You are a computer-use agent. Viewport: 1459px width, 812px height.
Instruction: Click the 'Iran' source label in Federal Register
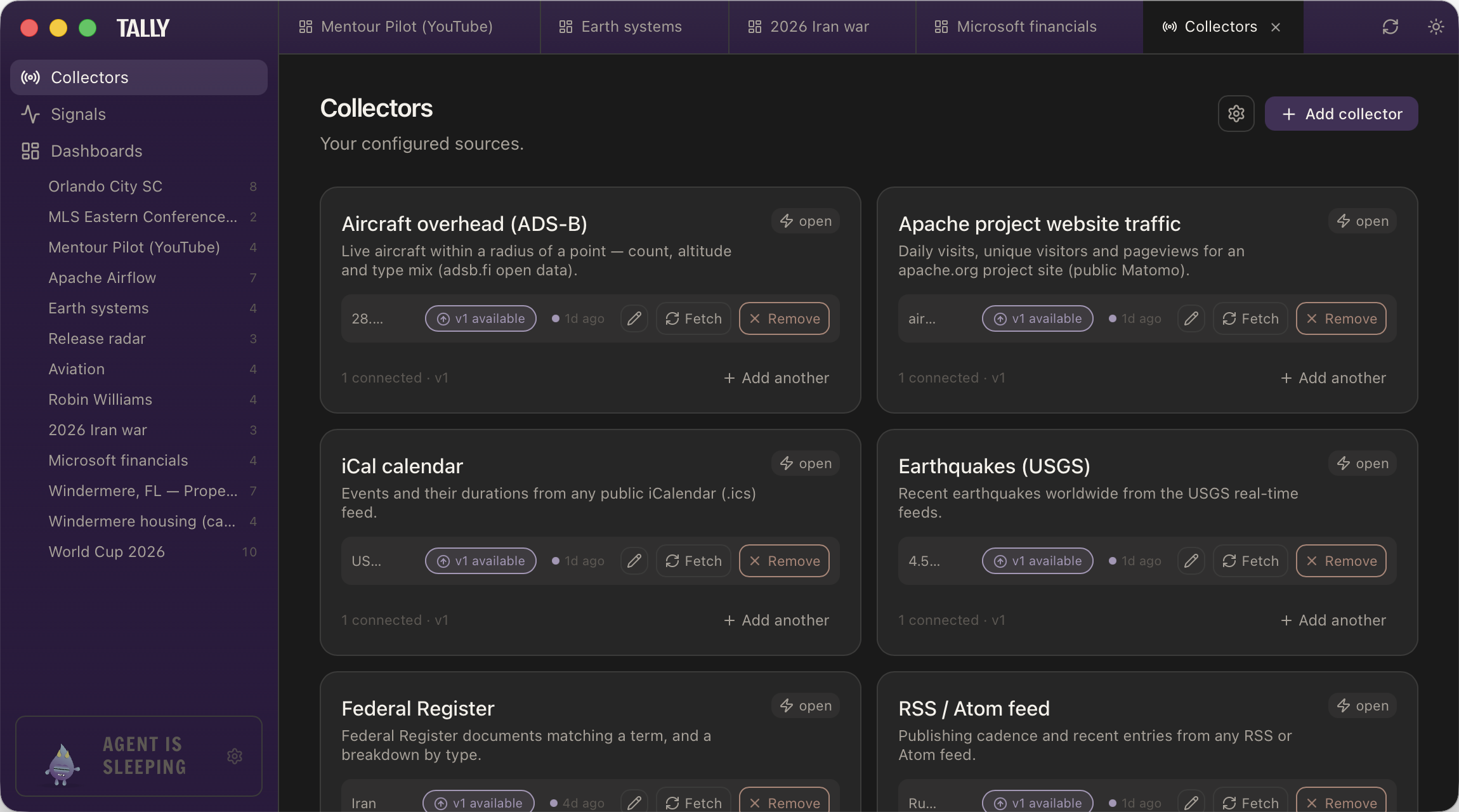[363, 803]
